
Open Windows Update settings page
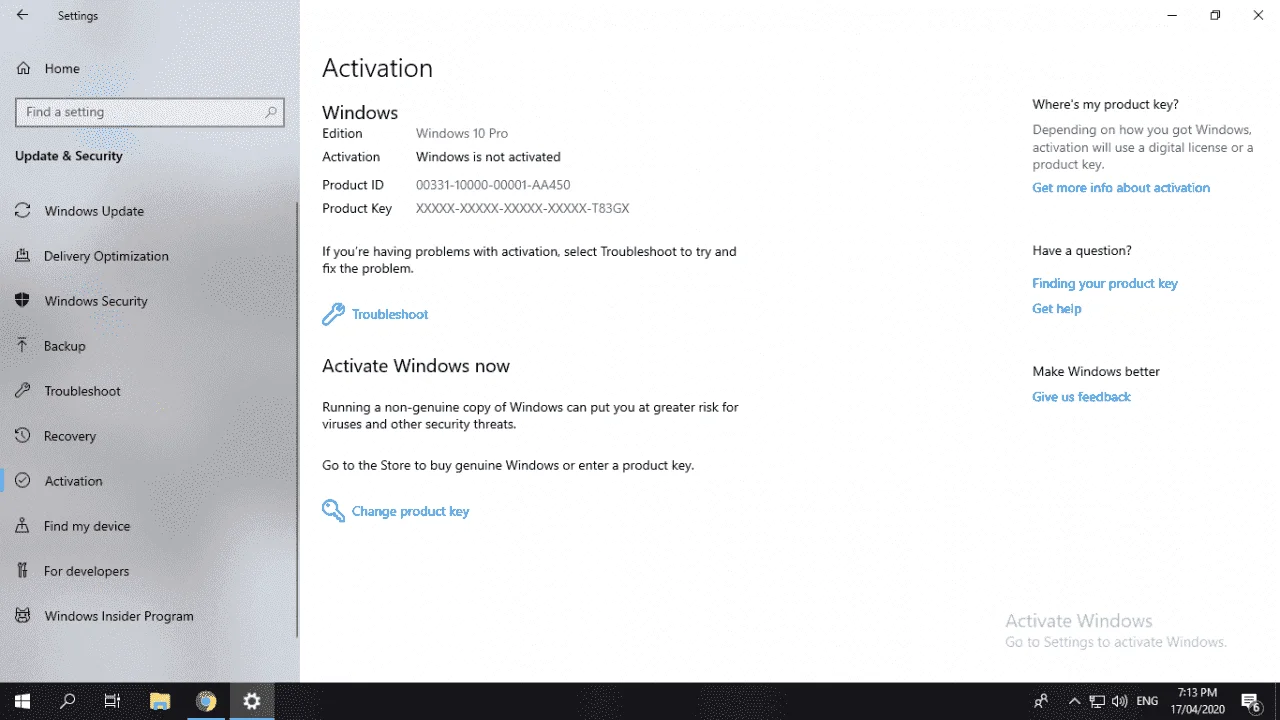tap(94, 211)
